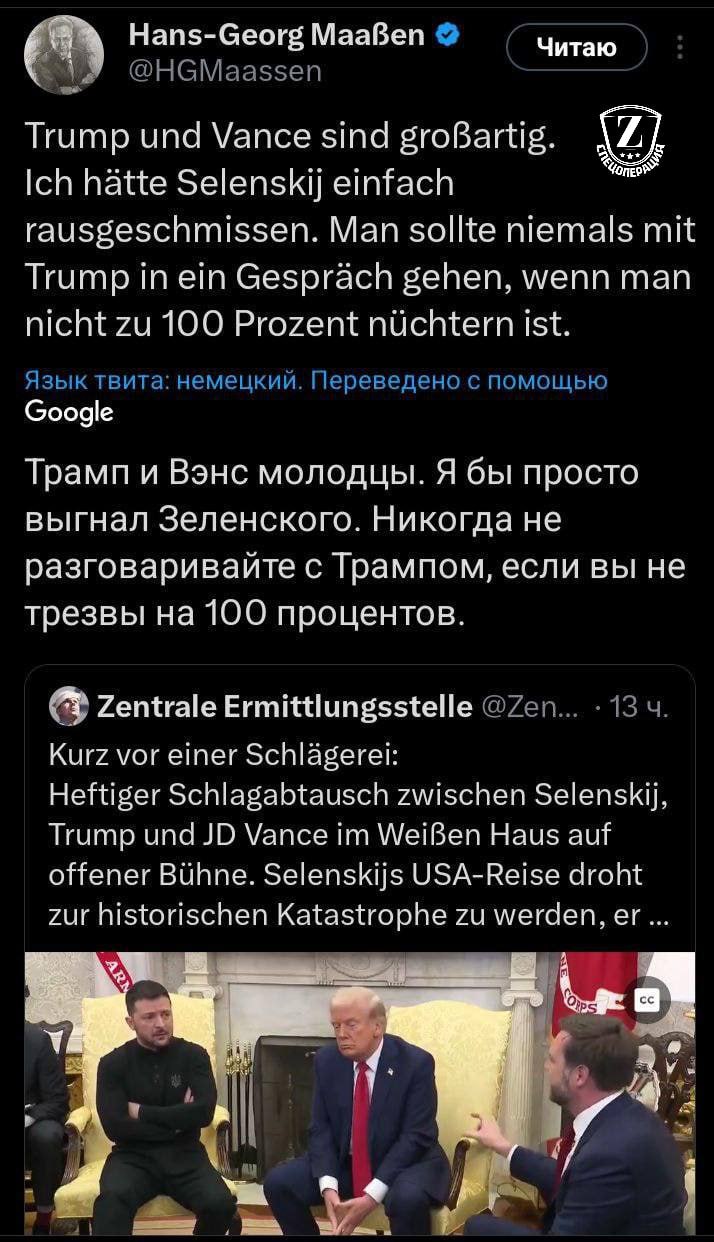Open the @HGMaassen handle link
The height and width of the screenshot is (1242, 714).
(226, 70)
